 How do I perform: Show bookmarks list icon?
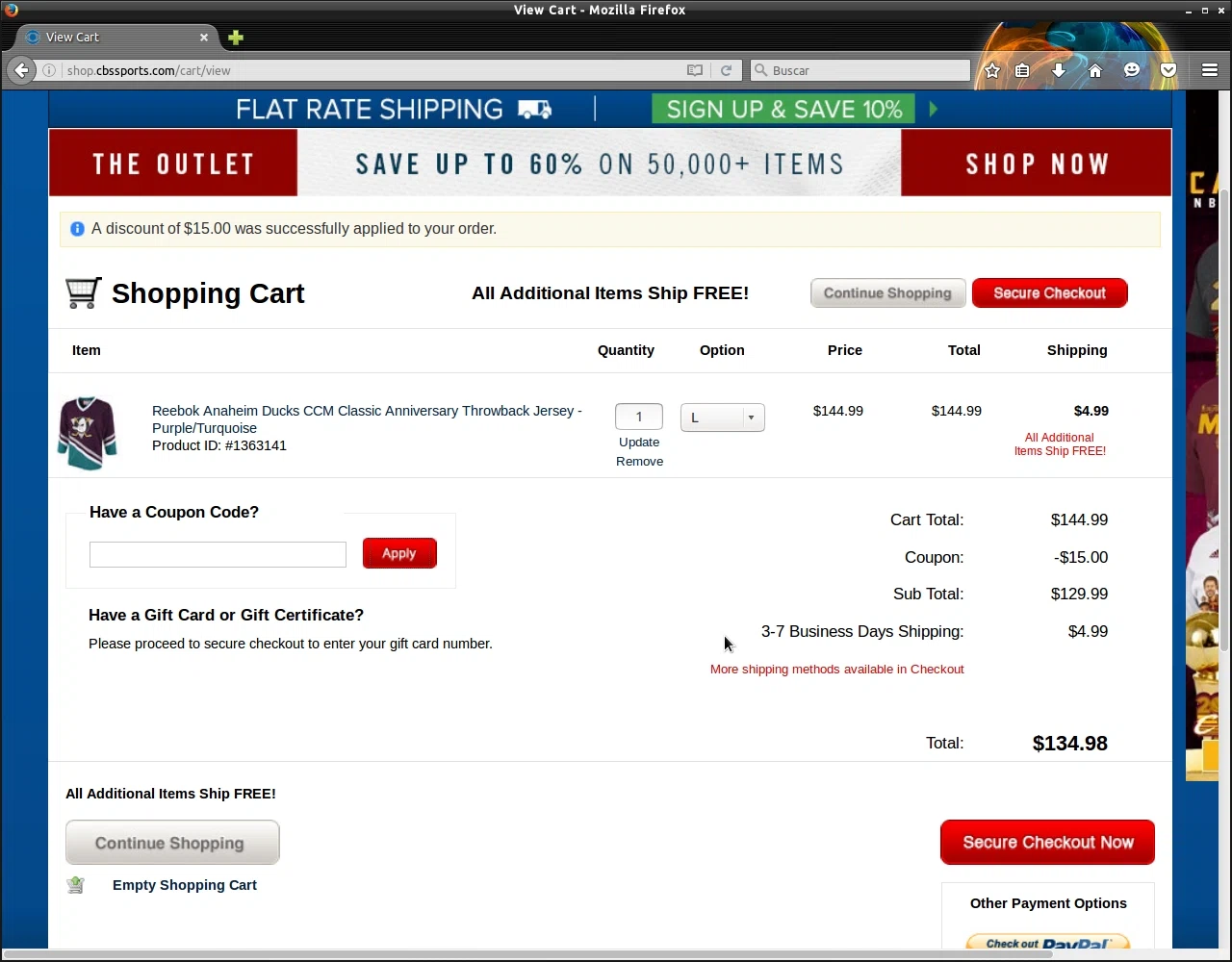coord(1022,70)
